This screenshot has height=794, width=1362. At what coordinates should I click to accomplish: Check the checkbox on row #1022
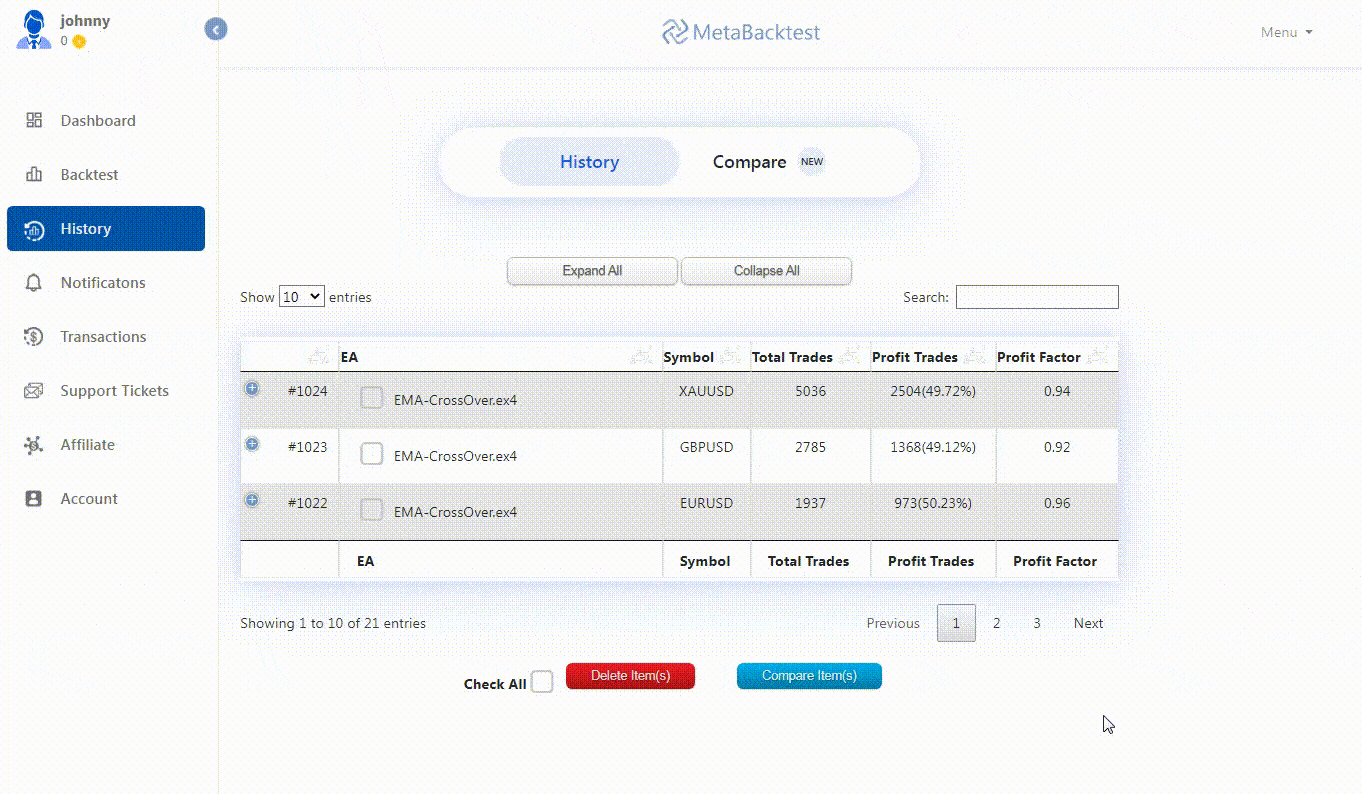pos(371,509)
